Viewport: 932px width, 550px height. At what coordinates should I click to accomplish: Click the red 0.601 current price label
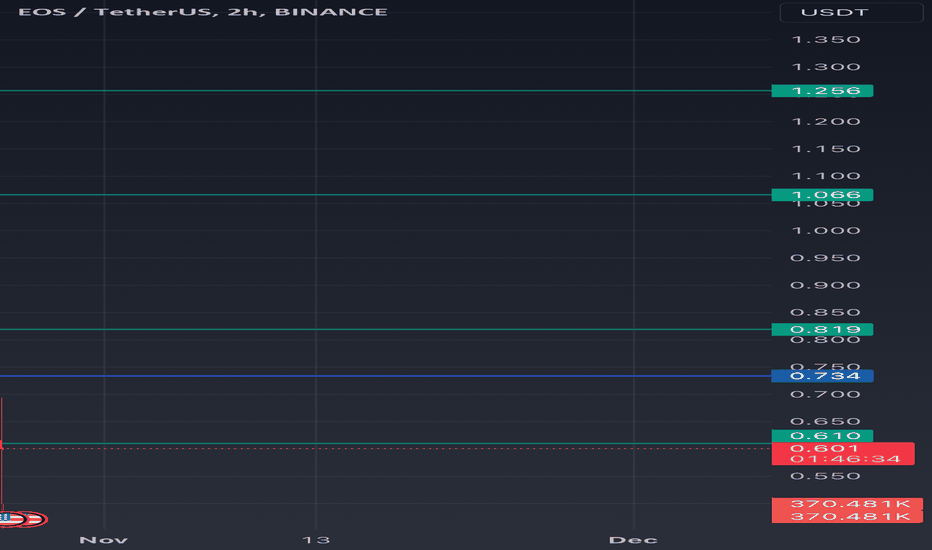pyautogui.click(x=843, y=454)
